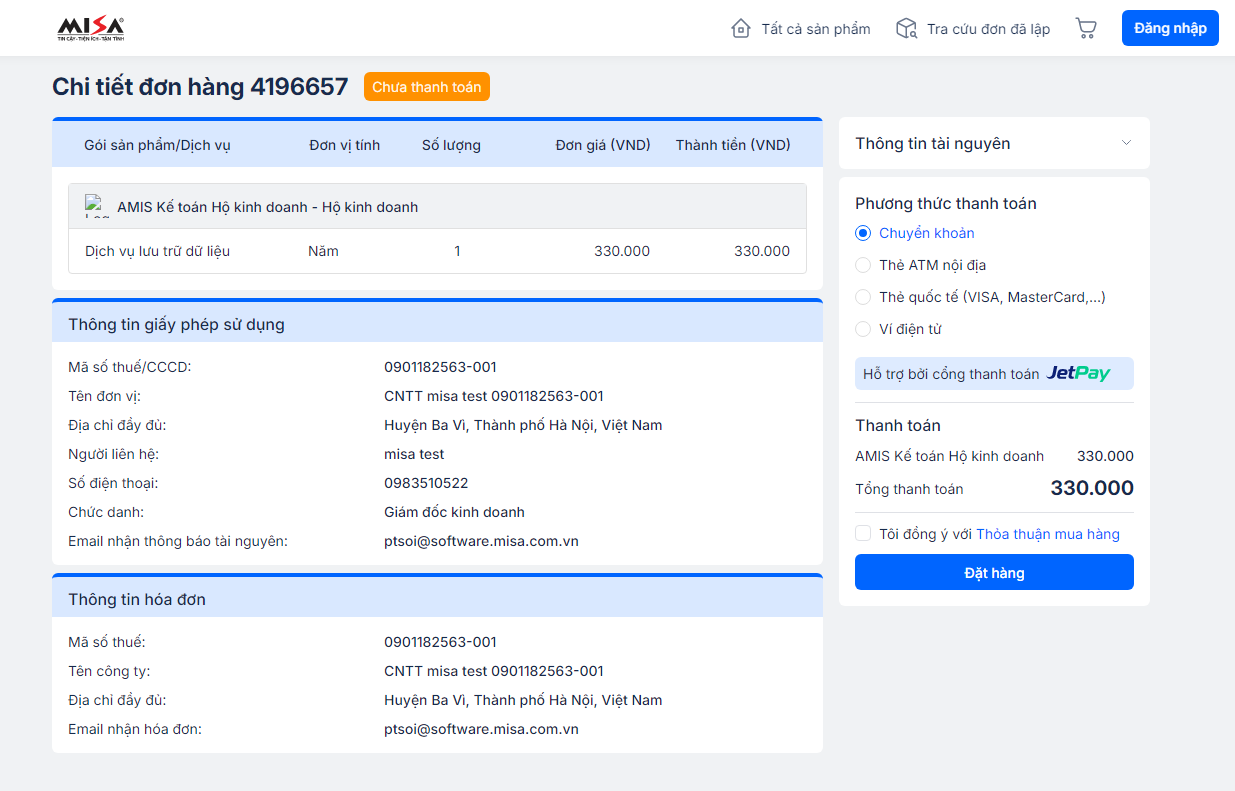Image resolution: width=1235 pixels, height=791 pixels.
Task: Click the phone number 0983510522
Action: click(426, 483)
